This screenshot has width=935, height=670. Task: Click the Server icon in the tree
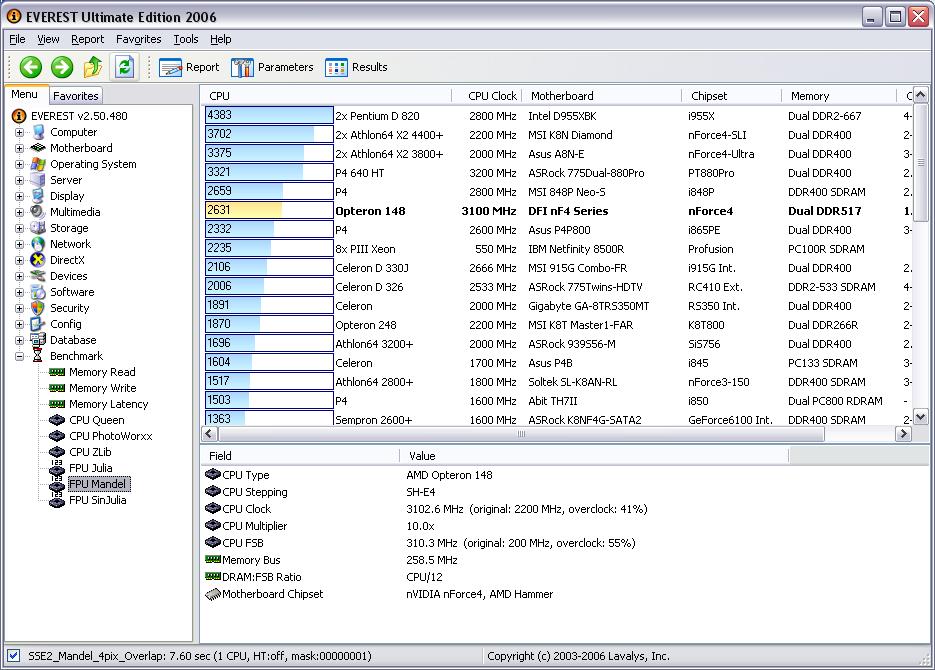(x=38, y=180)
